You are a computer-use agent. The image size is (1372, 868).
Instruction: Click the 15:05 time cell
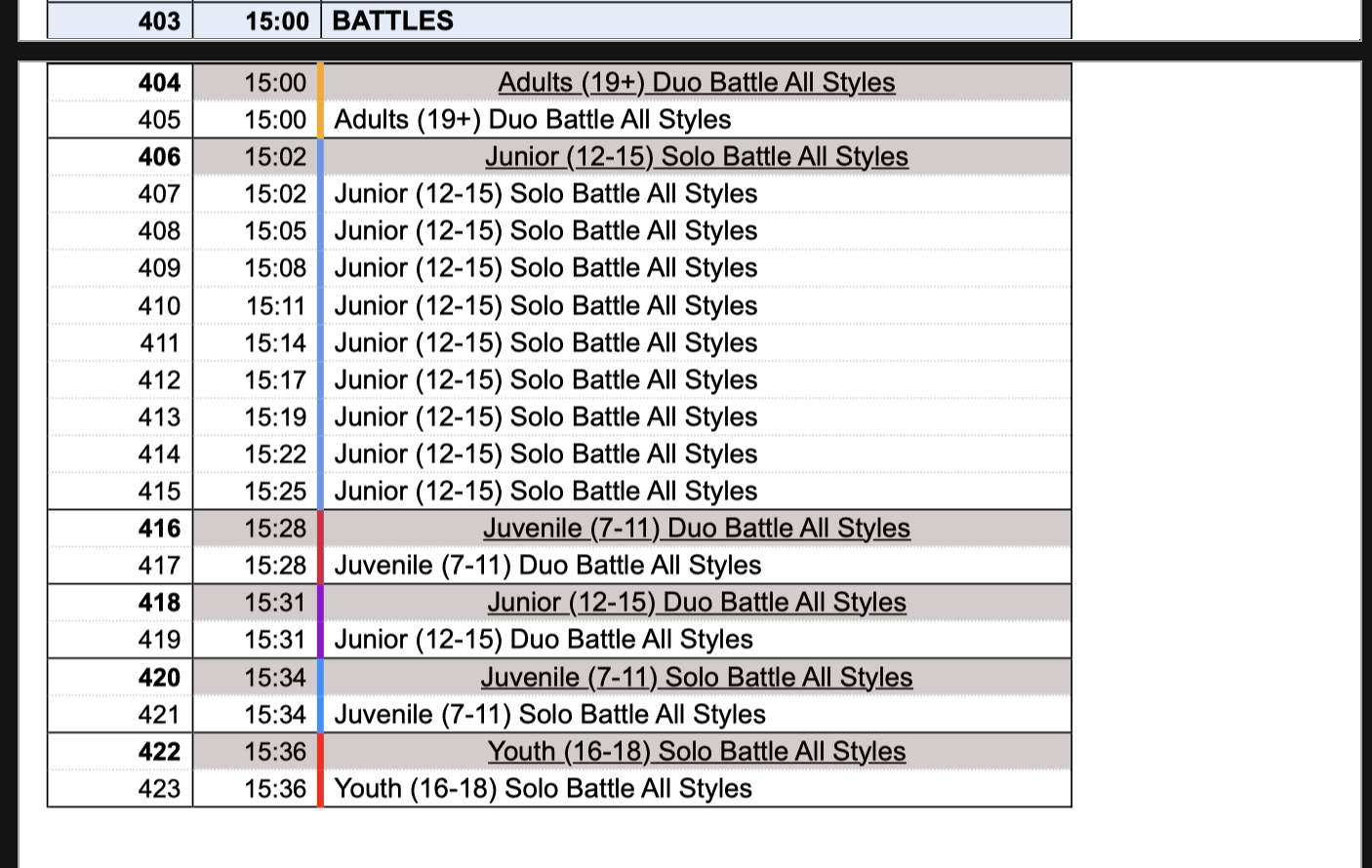click(x=275, y=231)
